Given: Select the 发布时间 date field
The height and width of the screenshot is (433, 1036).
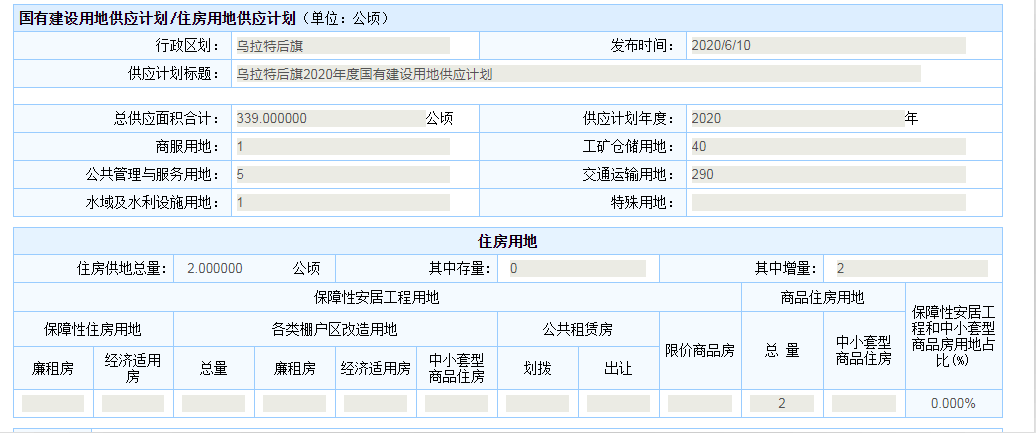Looking at the screenshot, I should tap(827, 46).
